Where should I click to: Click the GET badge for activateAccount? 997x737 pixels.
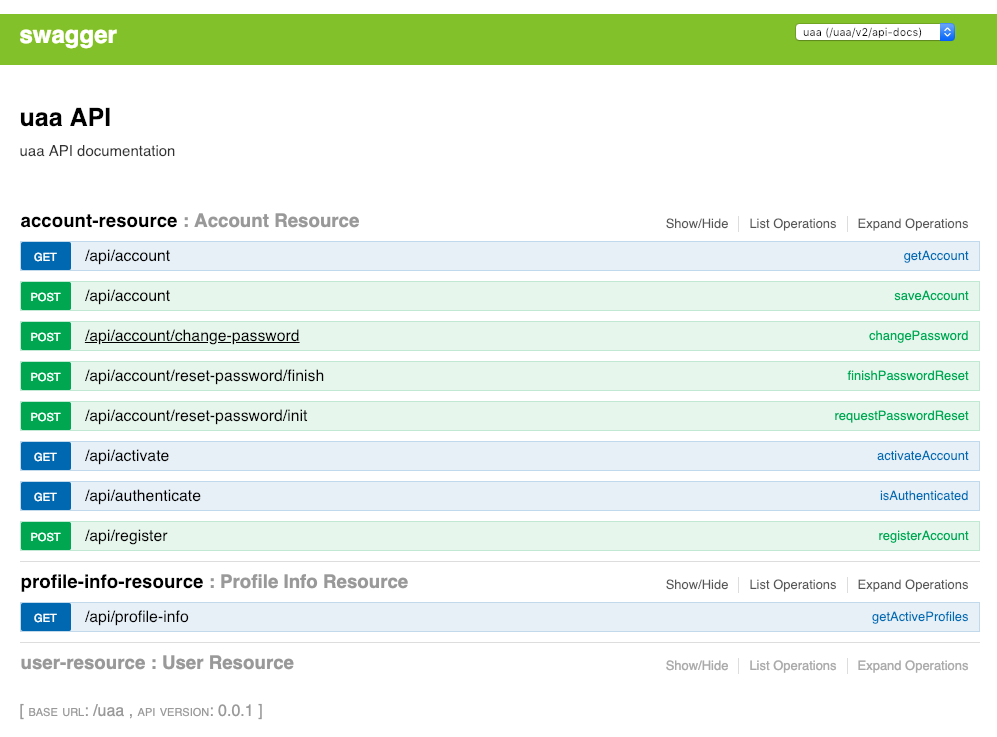click(x=45, y=457)
